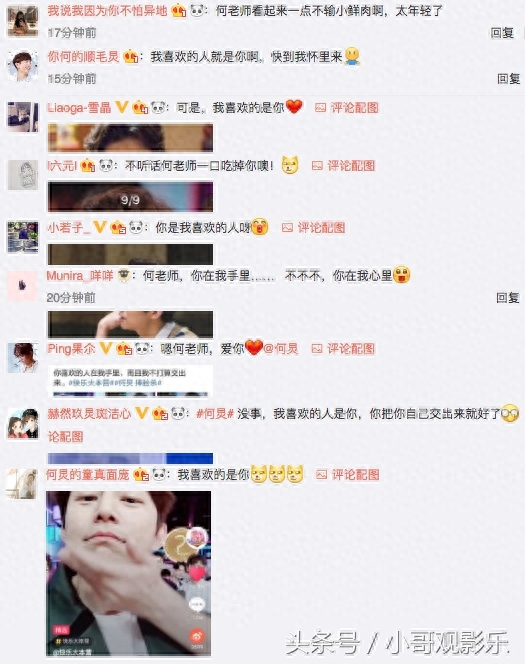Open the text screenshot thumbnail under Ping果尒
Viewport: 525px width, 664px height.
[130, 381]
